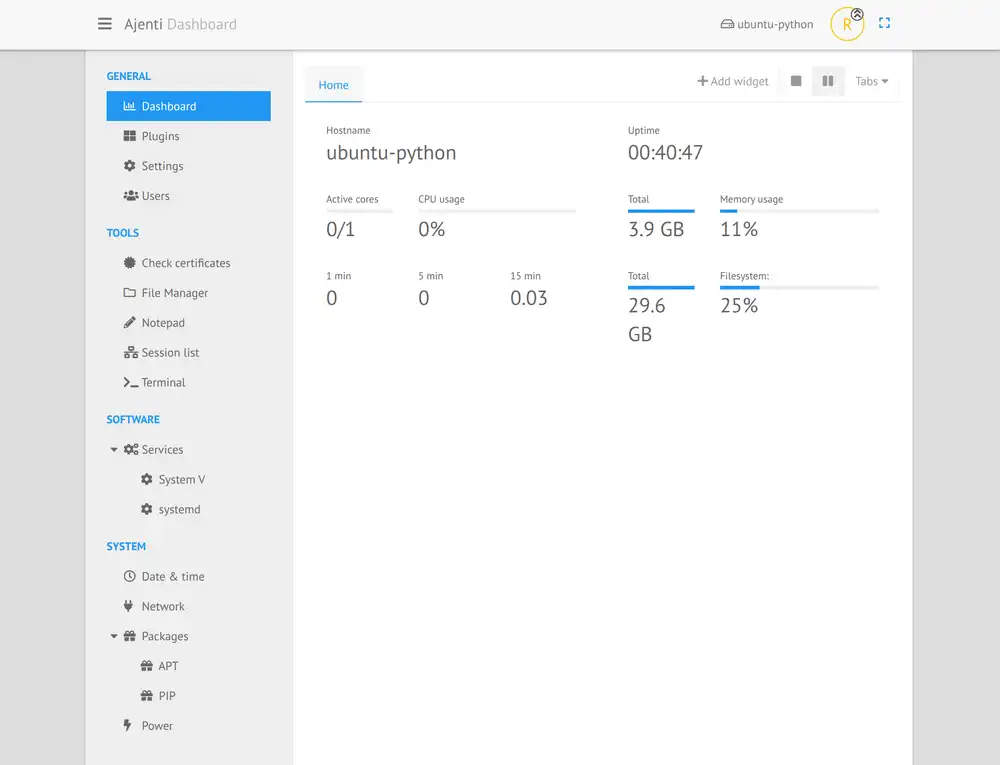
Task: Open the Terminal tool
Action: click(x=162, y=382)
